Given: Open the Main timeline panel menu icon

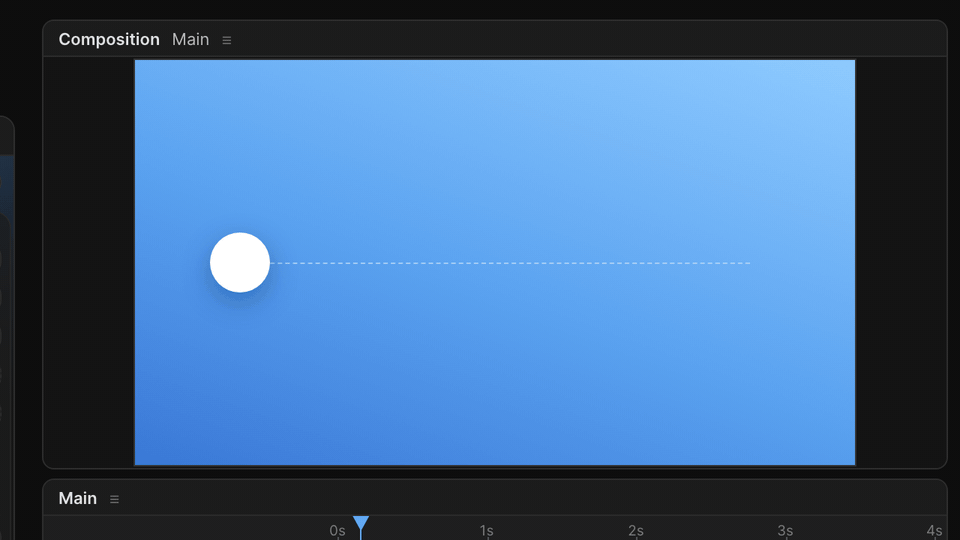Looking at the screenshot, I should pos(114,499).
